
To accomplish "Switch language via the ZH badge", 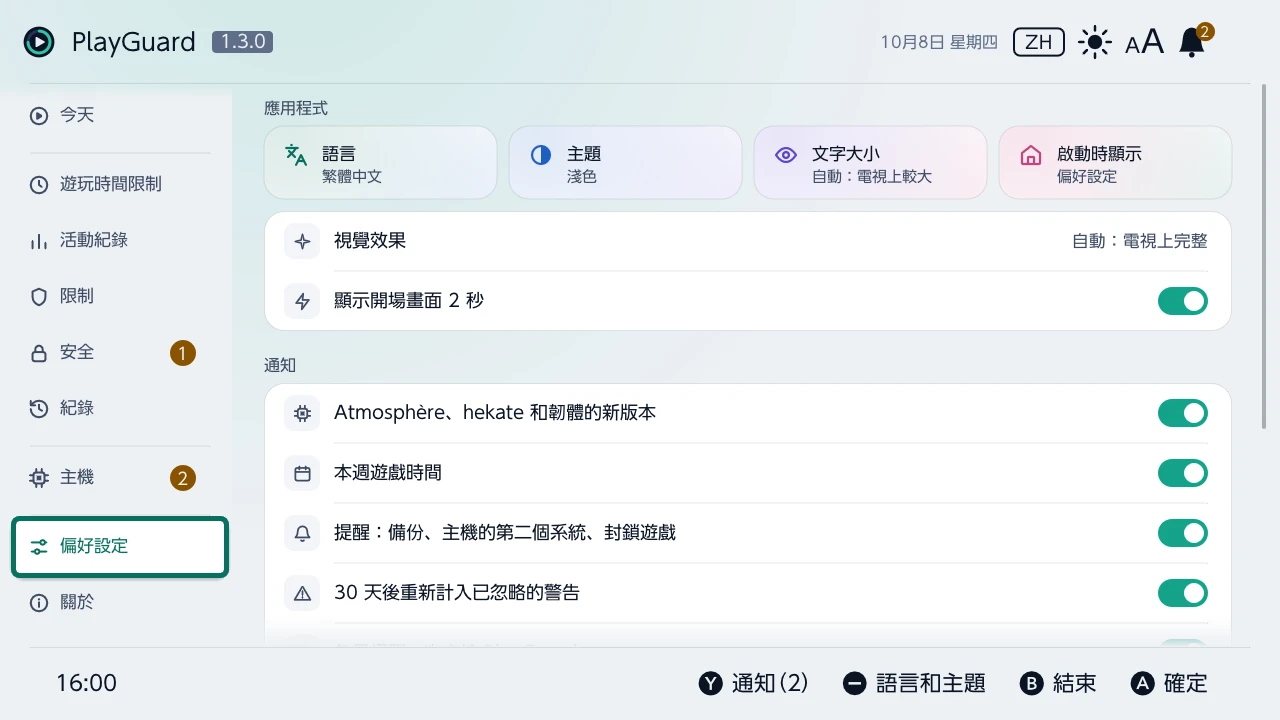I will tap(1039, 42).
